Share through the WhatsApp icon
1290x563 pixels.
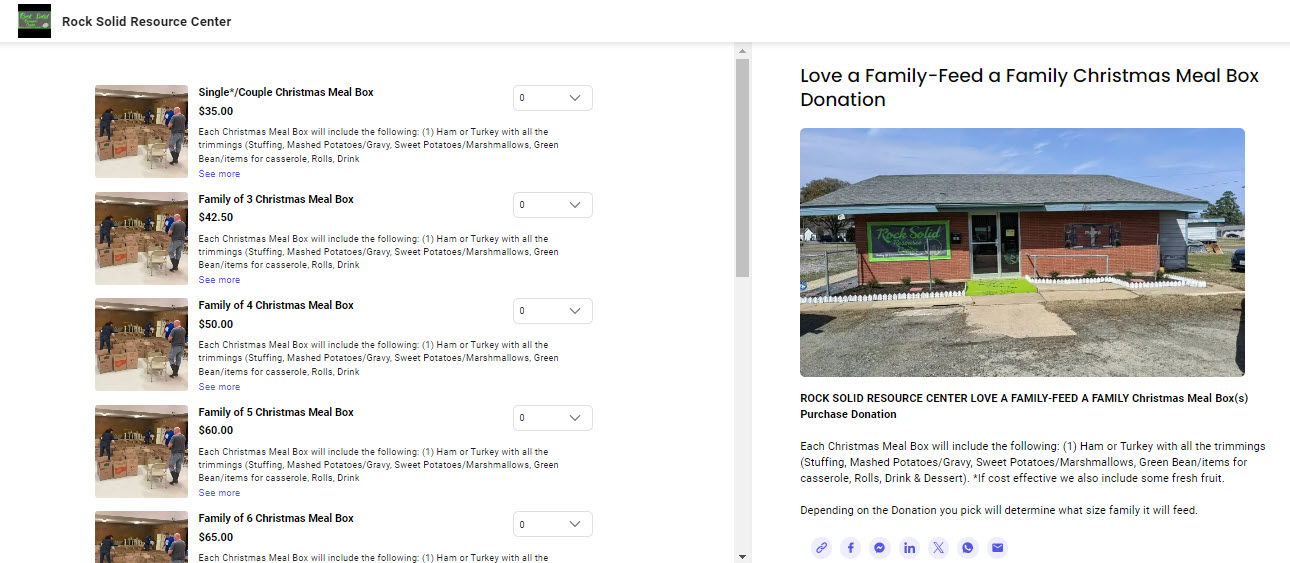968,547
